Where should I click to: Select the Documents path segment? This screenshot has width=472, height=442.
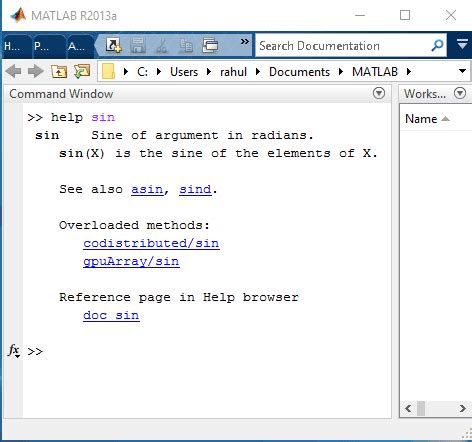pos(299,72)
